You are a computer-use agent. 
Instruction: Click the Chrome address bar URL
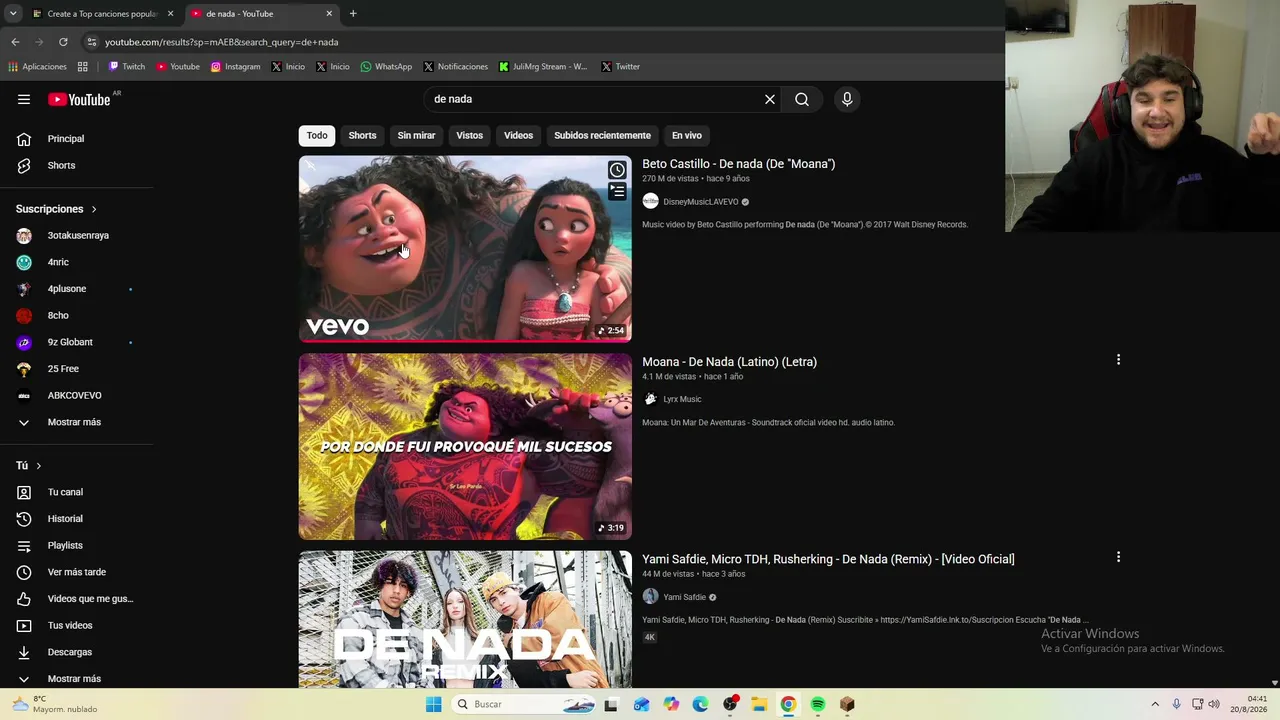[221, 42]
